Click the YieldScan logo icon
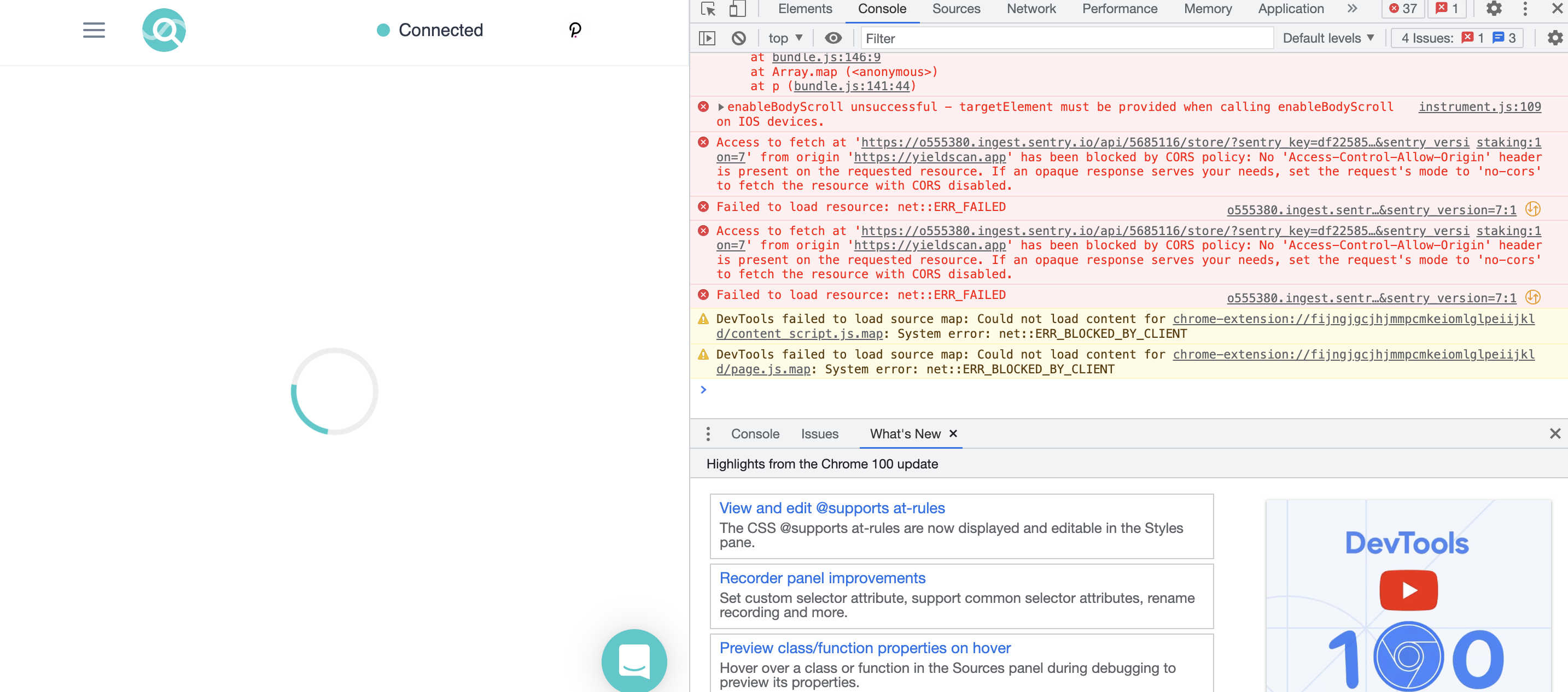 click(x=164, y=30)
